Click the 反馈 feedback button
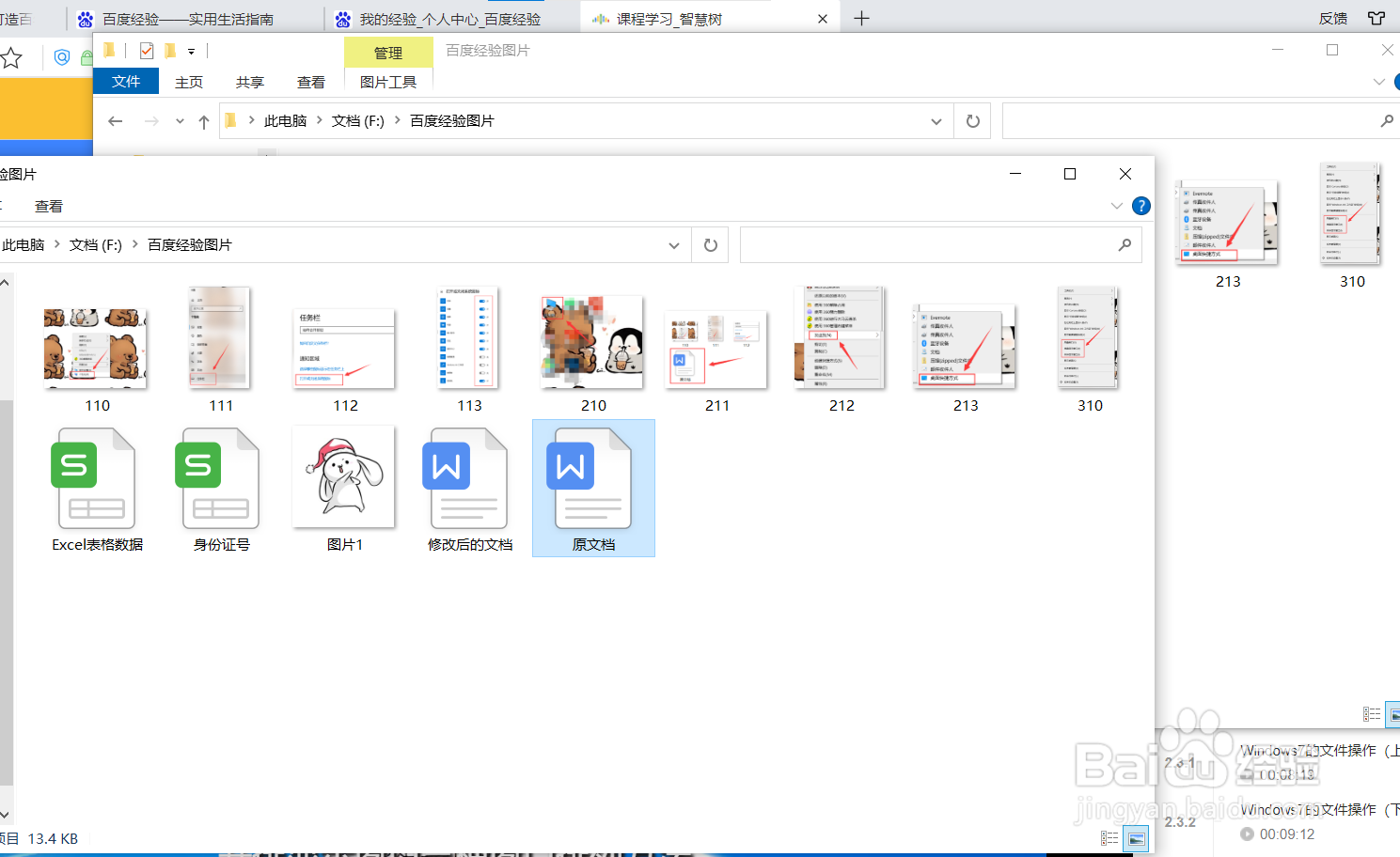Screen dimensions: 1400x857 click(1333, 18)
